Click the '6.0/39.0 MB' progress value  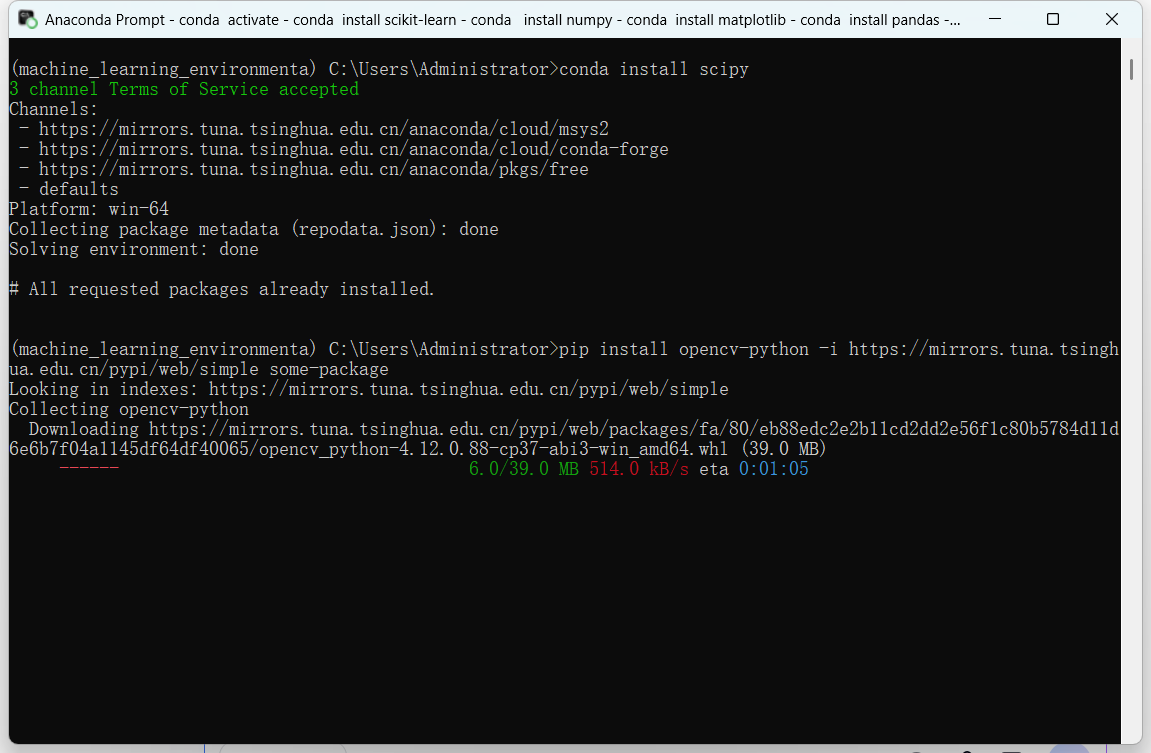pyautogui.click(x=523, y=469)
